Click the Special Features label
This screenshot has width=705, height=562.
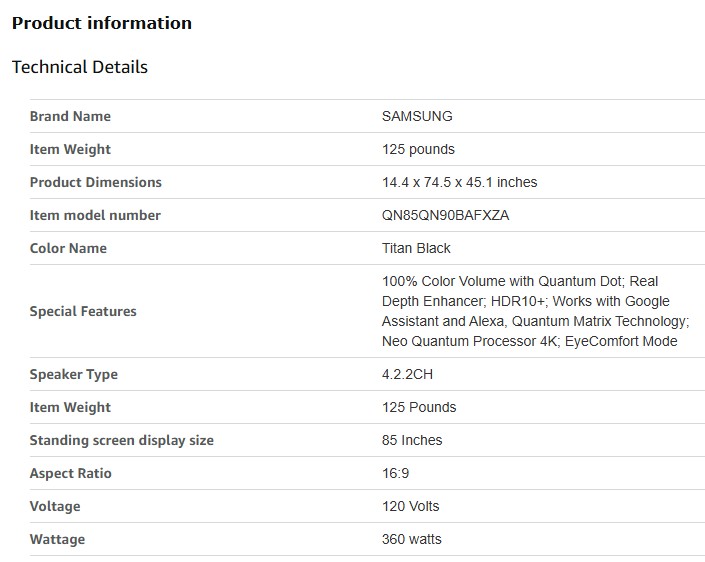point(83,311)
